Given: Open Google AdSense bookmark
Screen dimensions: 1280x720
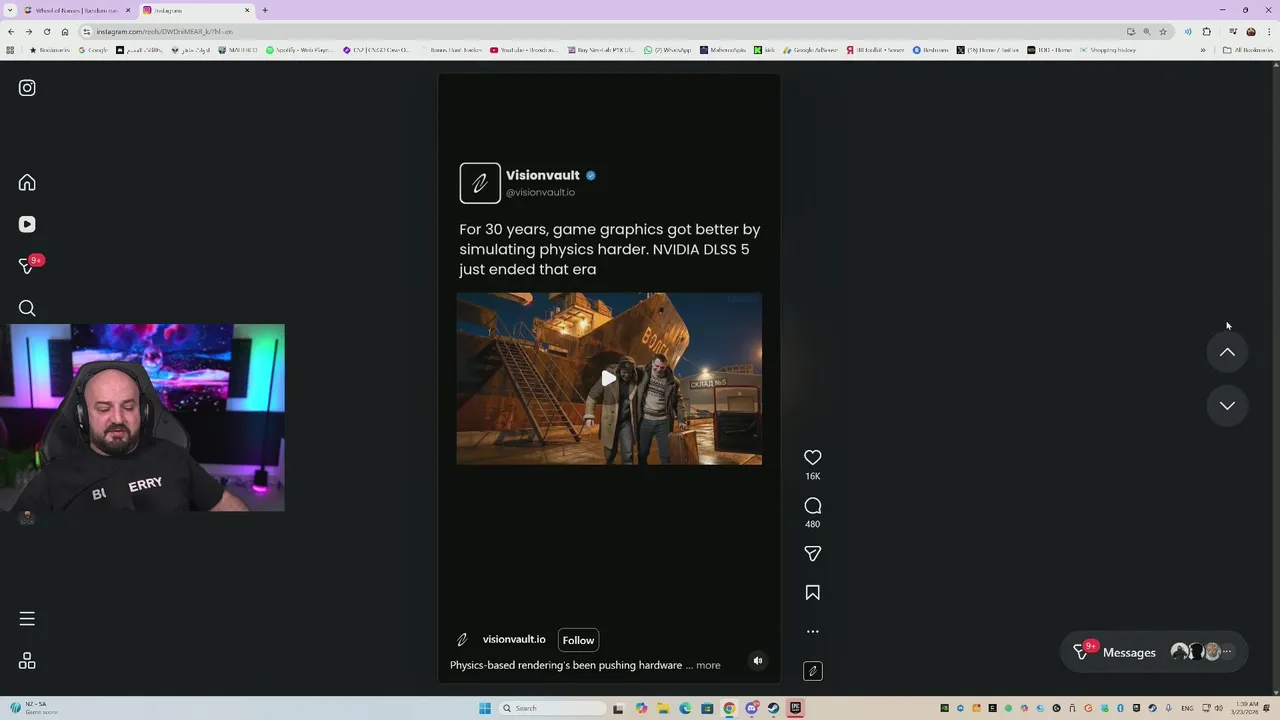Looking at the screenshot, I should [x=810, y=49].
